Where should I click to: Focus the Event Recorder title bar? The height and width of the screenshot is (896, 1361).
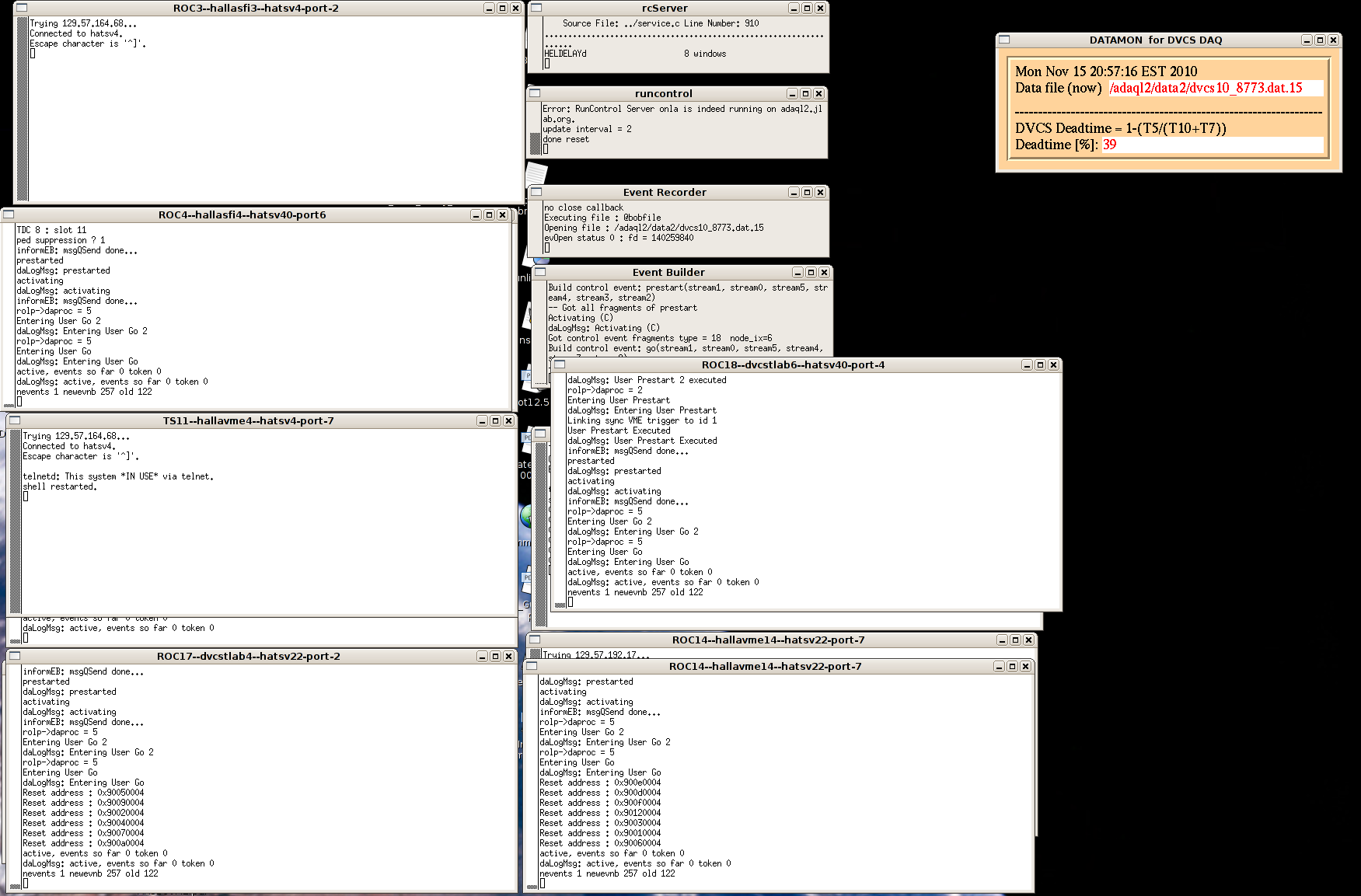[x=665, y=193]
